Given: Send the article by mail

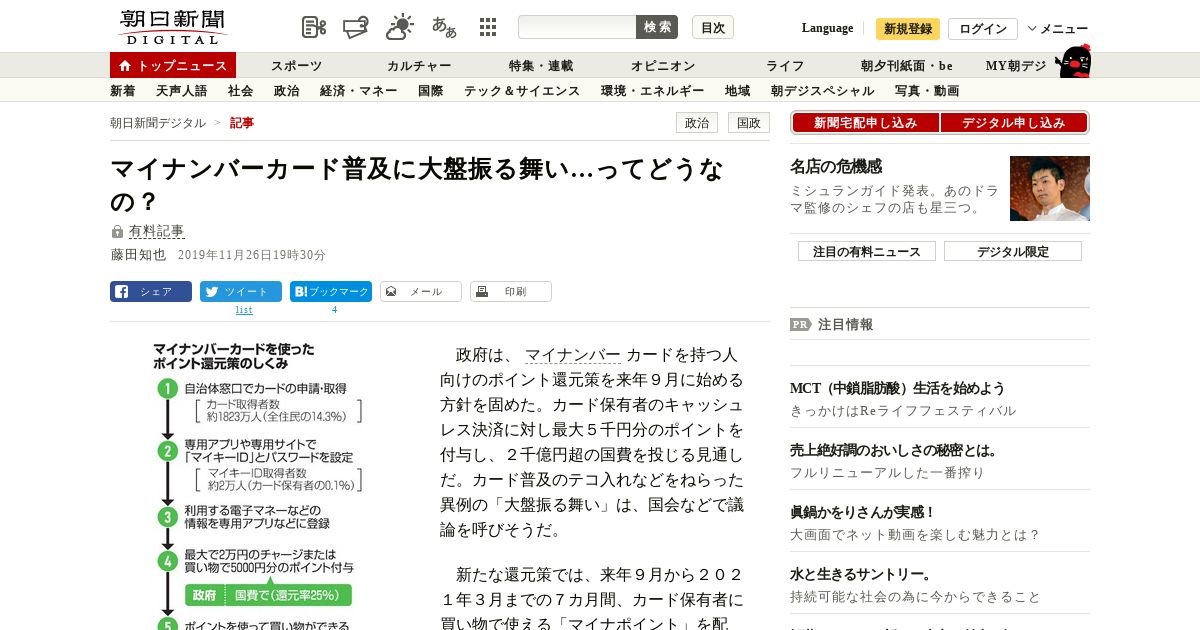Looking at the screenshot, I should 421,292.
